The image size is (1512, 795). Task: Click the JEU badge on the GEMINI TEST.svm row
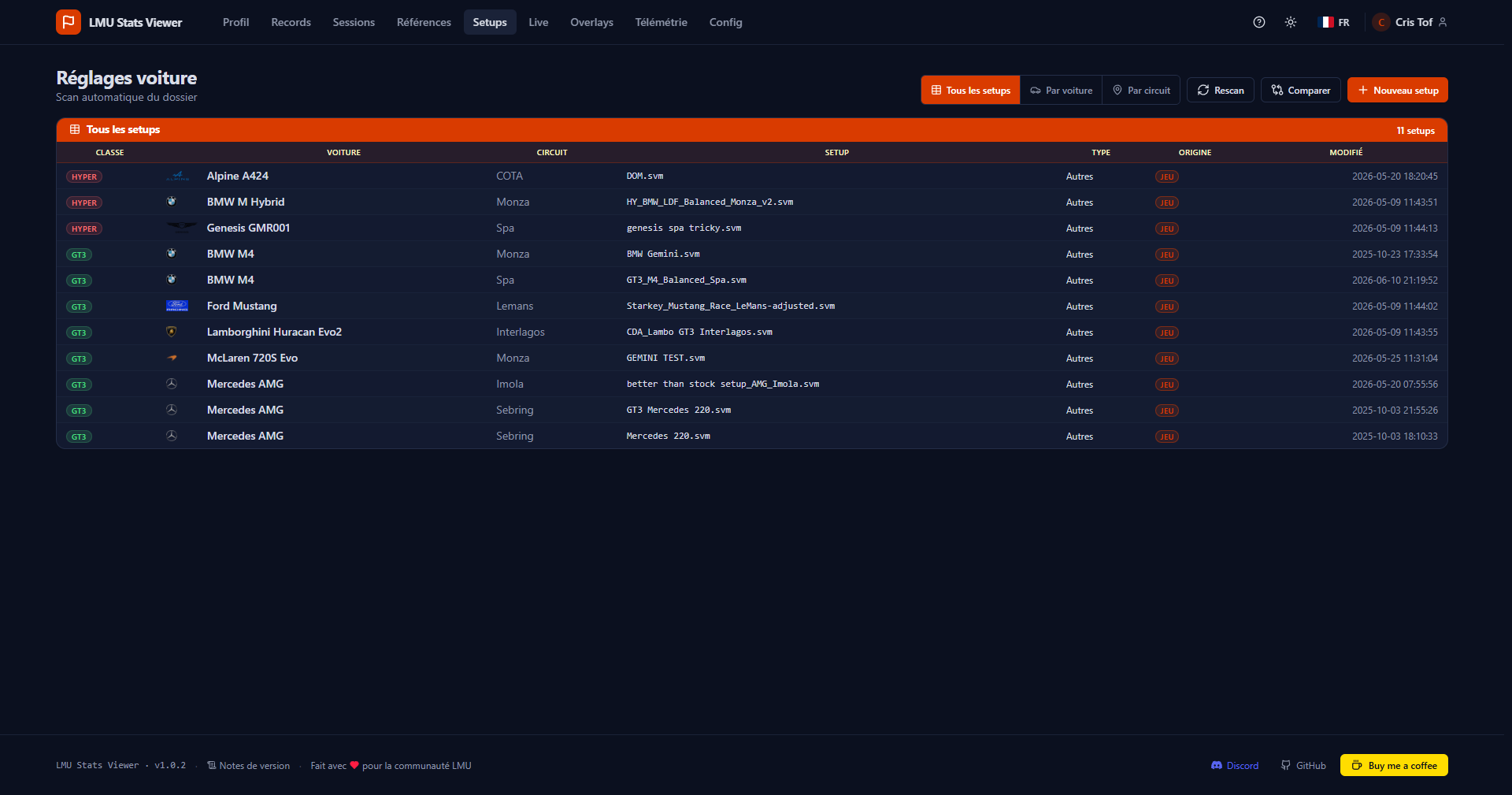1167,358
